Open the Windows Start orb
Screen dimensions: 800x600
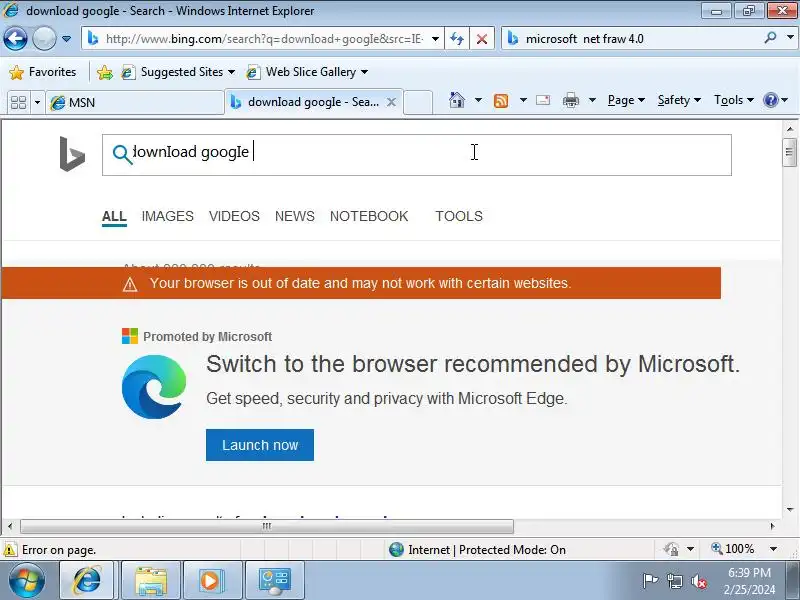(x=27, y=581)
